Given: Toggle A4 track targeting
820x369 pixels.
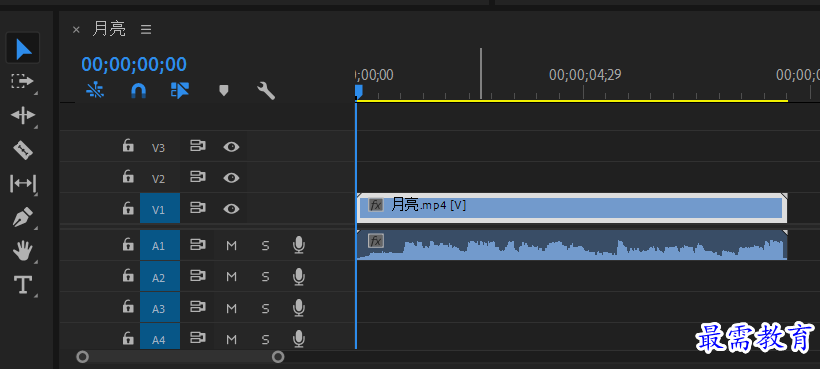Looking at the screenshot, I should [160, 337].
